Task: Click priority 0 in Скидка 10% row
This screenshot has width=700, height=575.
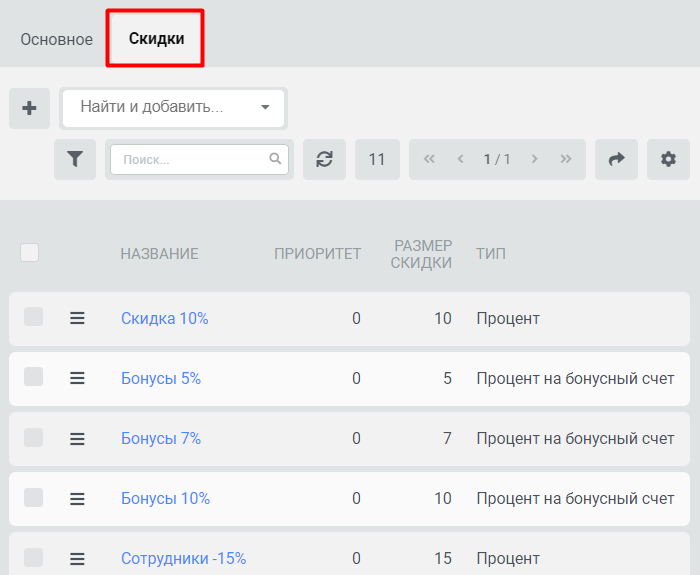Action: tap(356, 318)
